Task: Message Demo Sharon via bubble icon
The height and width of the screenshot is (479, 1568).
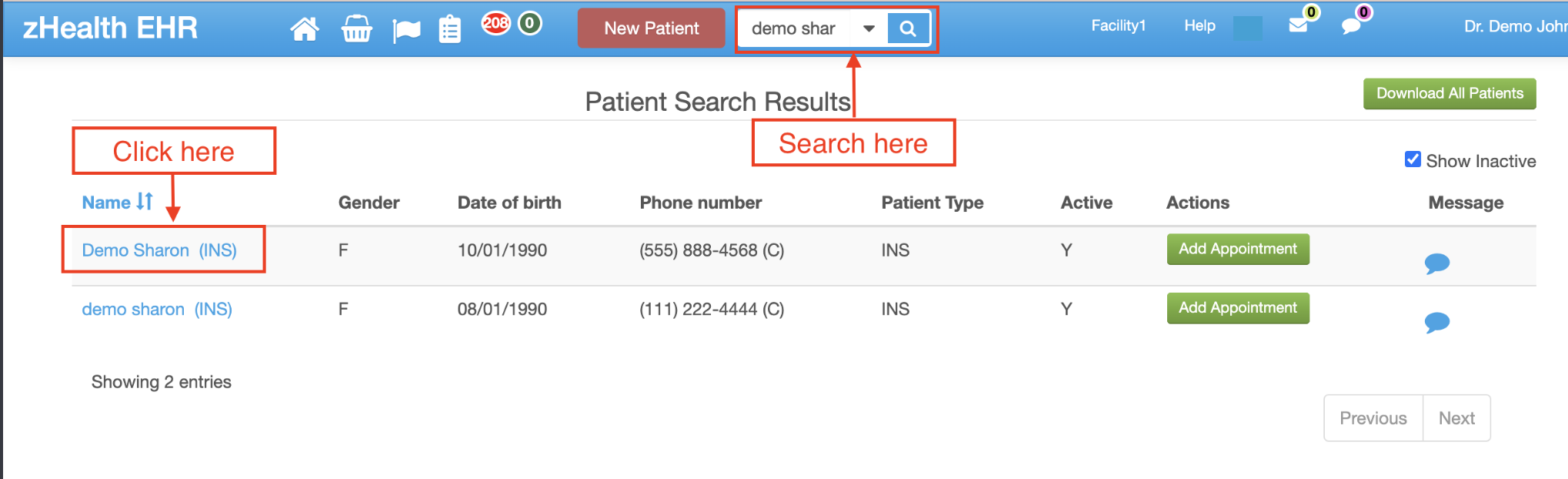Action: [x=1437, y=263]
